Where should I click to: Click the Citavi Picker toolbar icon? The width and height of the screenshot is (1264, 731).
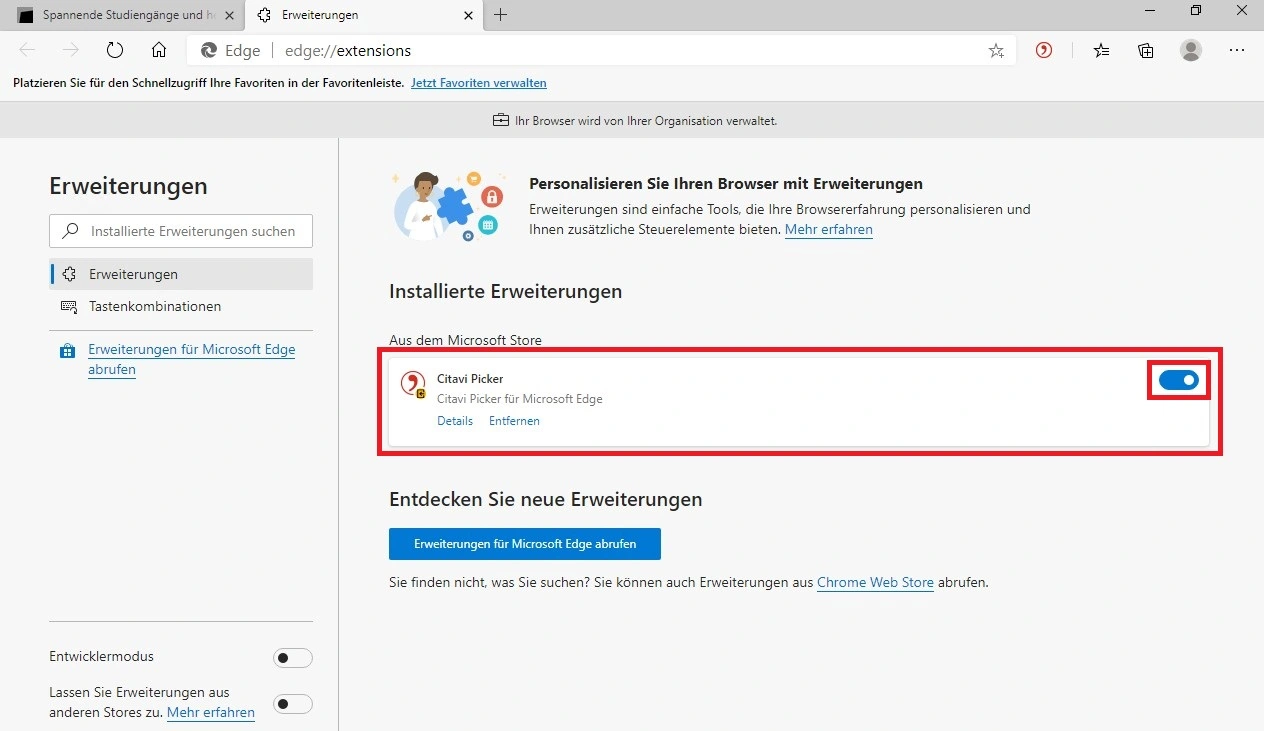click(x=1044, y=50)
